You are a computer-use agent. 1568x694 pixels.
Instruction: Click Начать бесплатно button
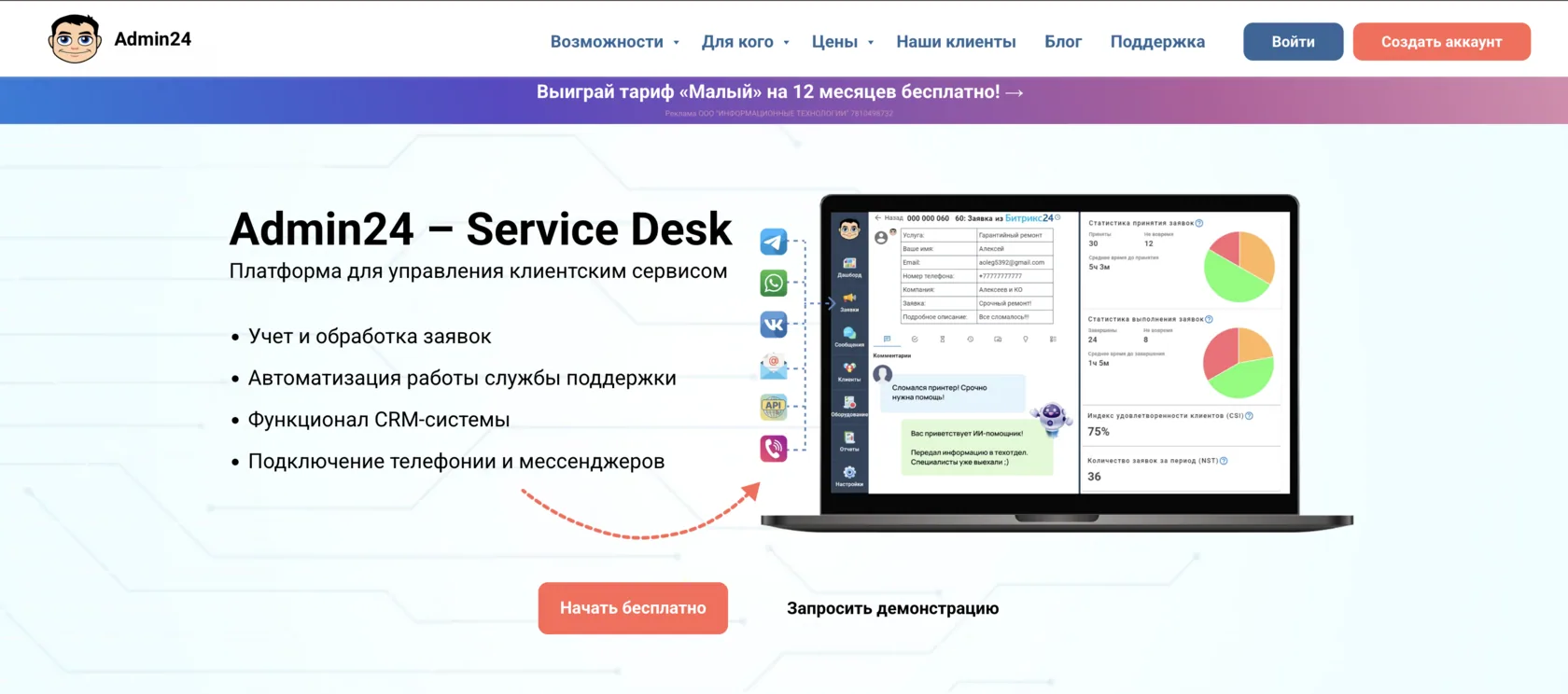[633, 608]
